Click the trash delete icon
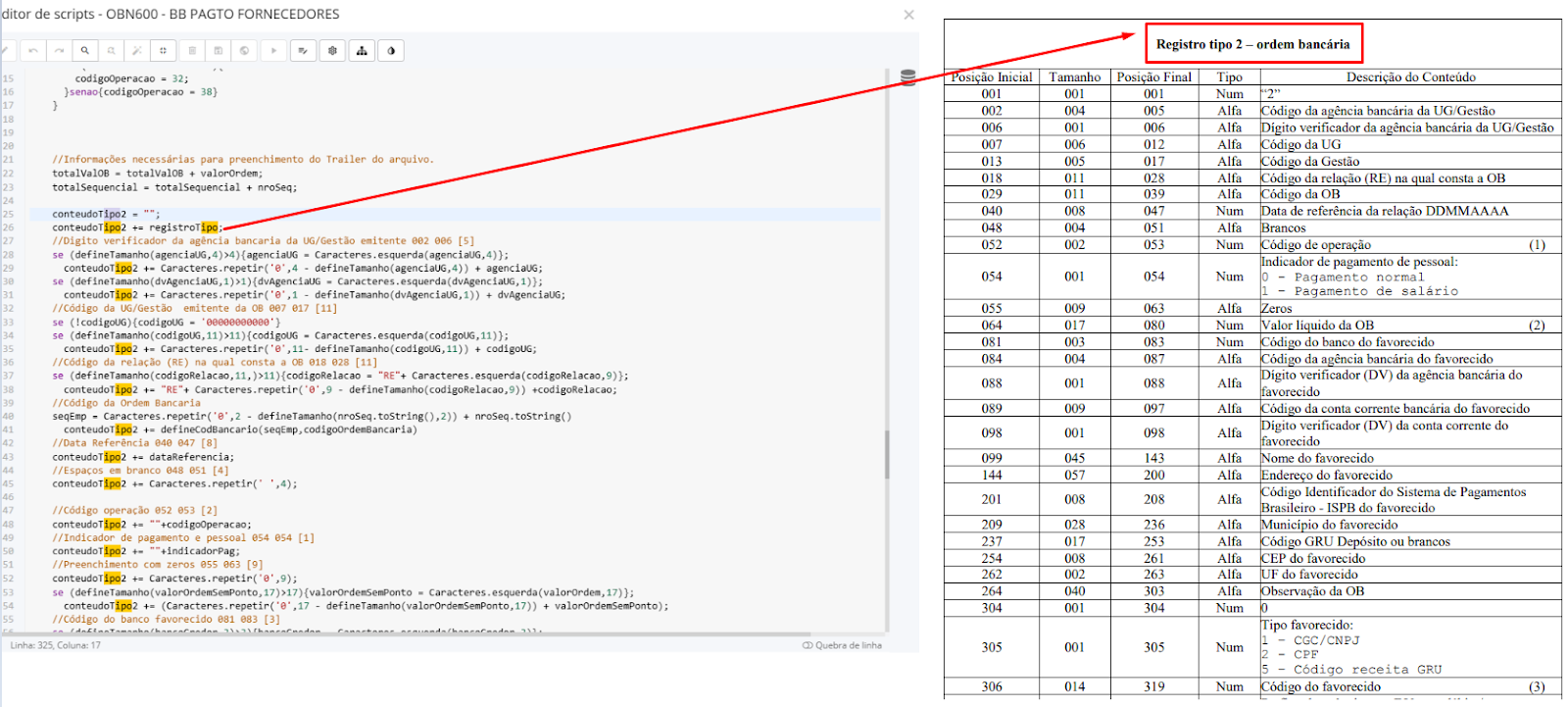 192,51
